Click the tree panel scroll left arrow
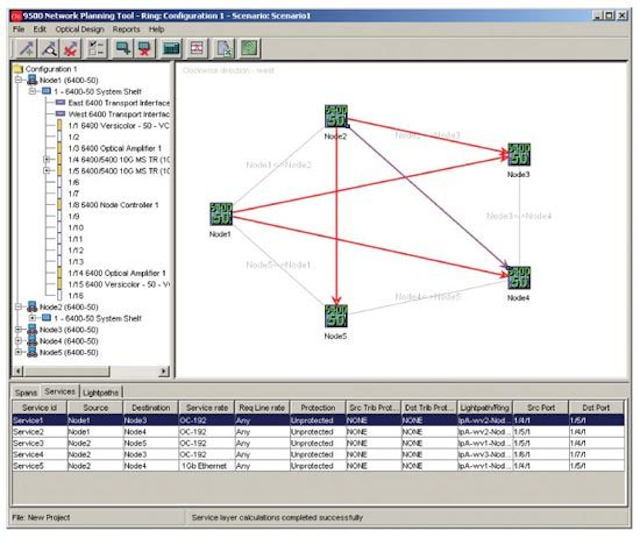The image size is (640, 538). pos(18,371)
